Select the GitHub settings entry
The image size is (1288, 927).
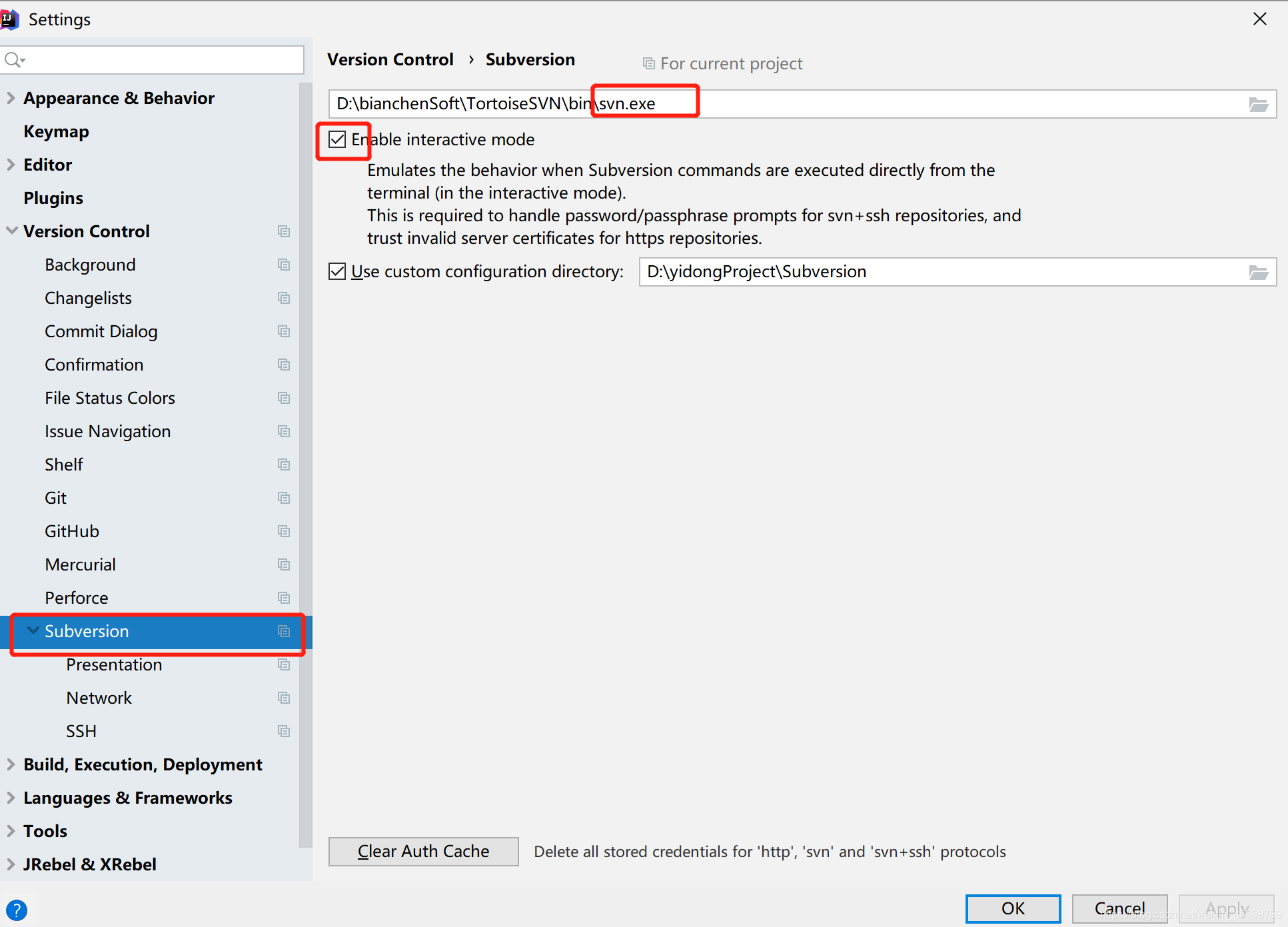(x=72, y=531)
